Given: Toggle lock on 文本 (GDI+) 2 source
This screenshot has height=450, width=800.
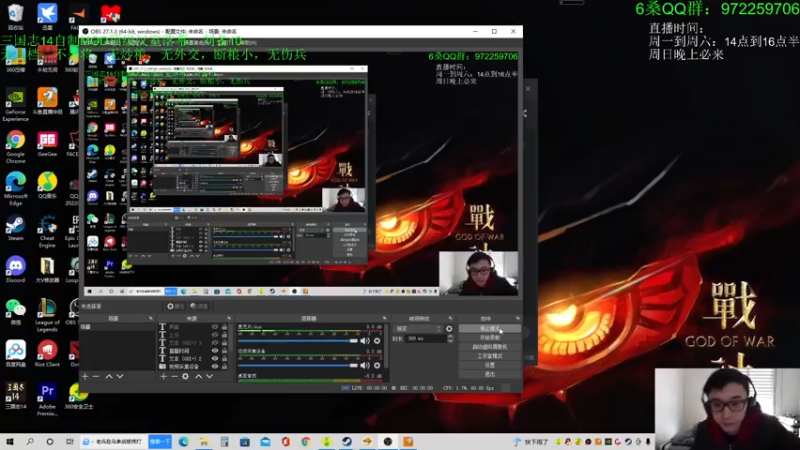Looking at the screenshot, I should pyautogui.click(x=224, y=359).
